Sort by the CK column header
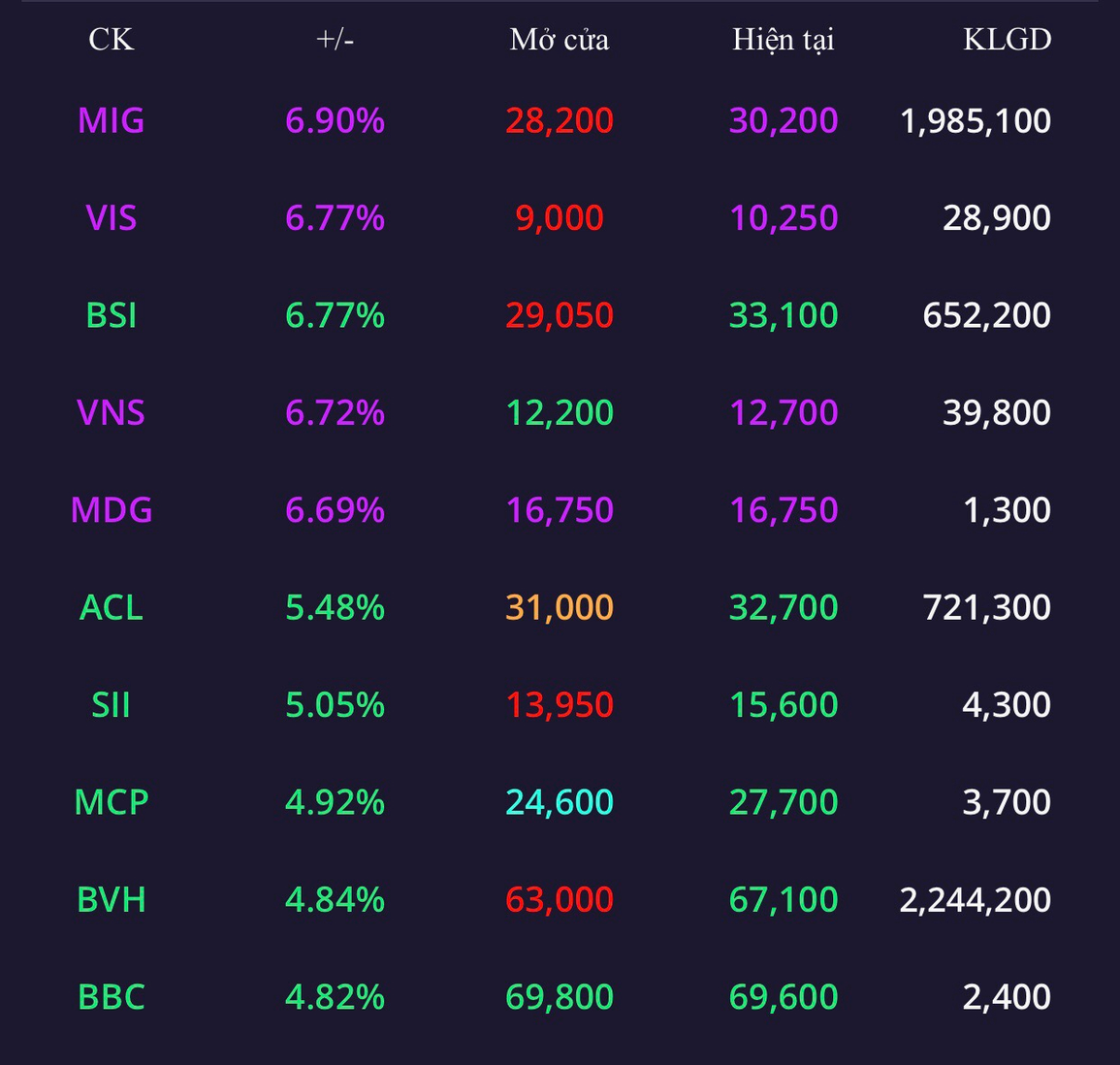 pos(111,40)
